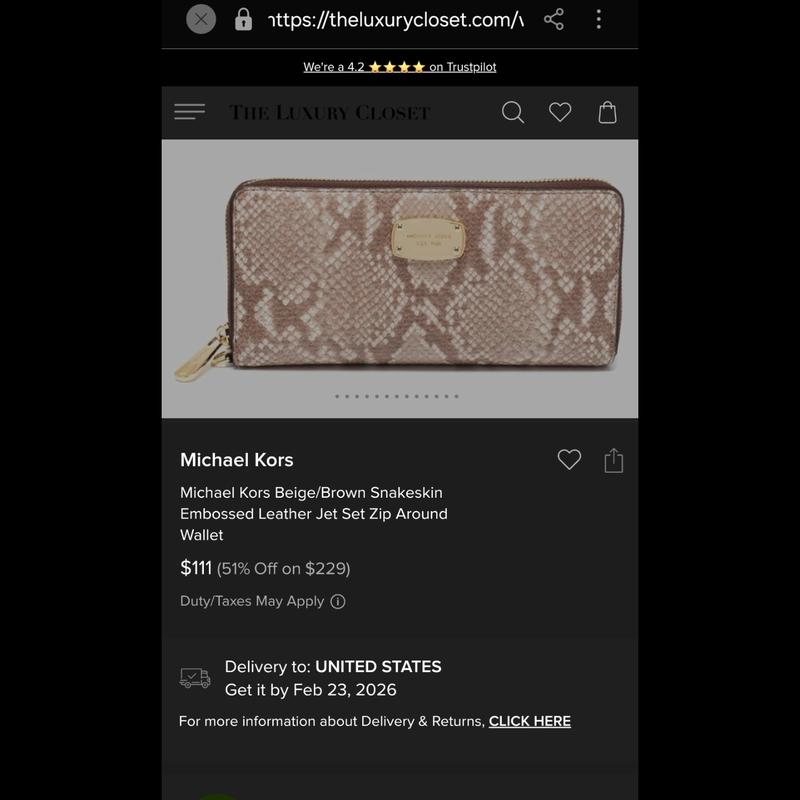Jump to the last carousel dot
The height and width of the screenshot is (800, 800).
(x=457, y=396)
